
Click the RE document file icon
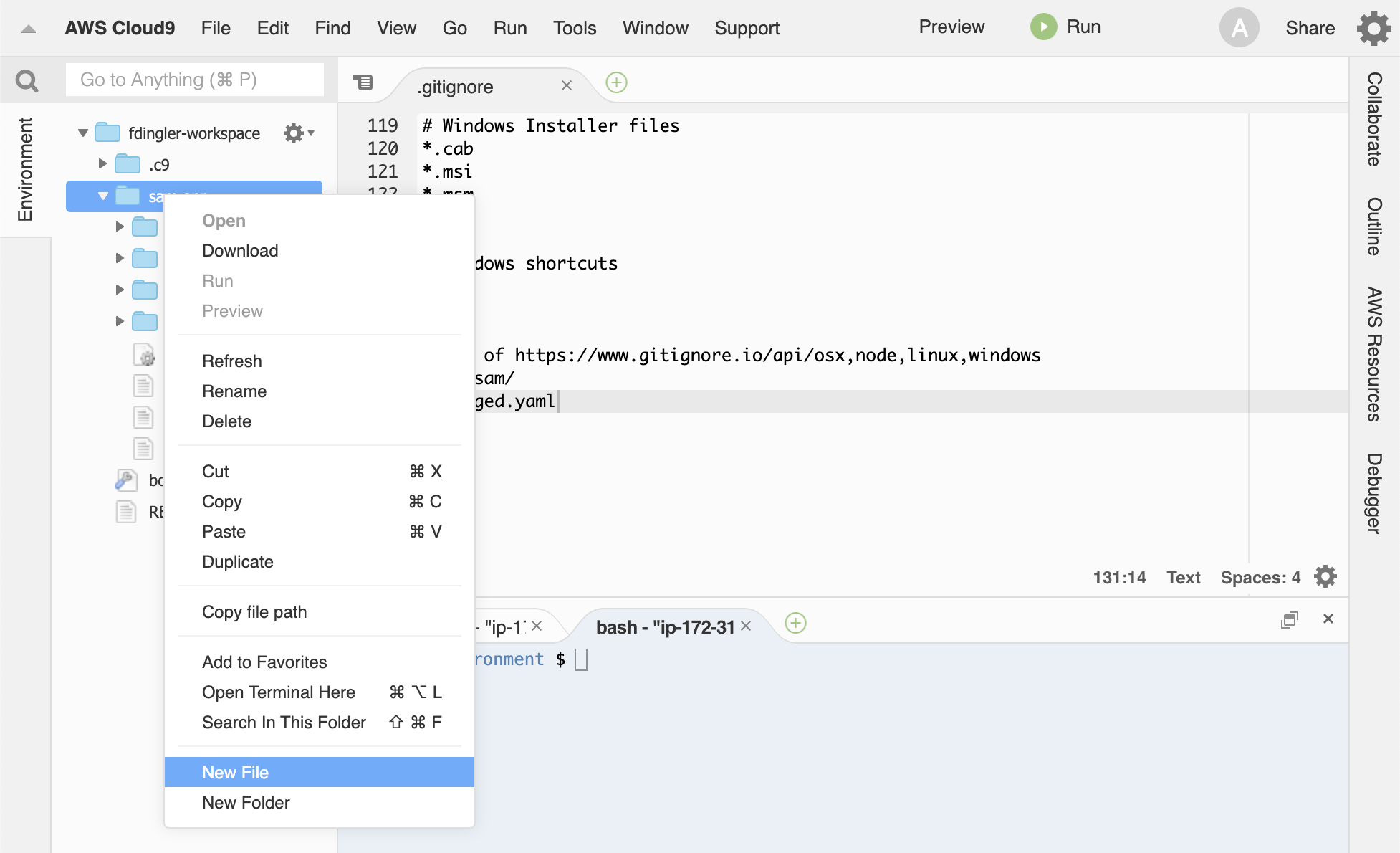126,511
